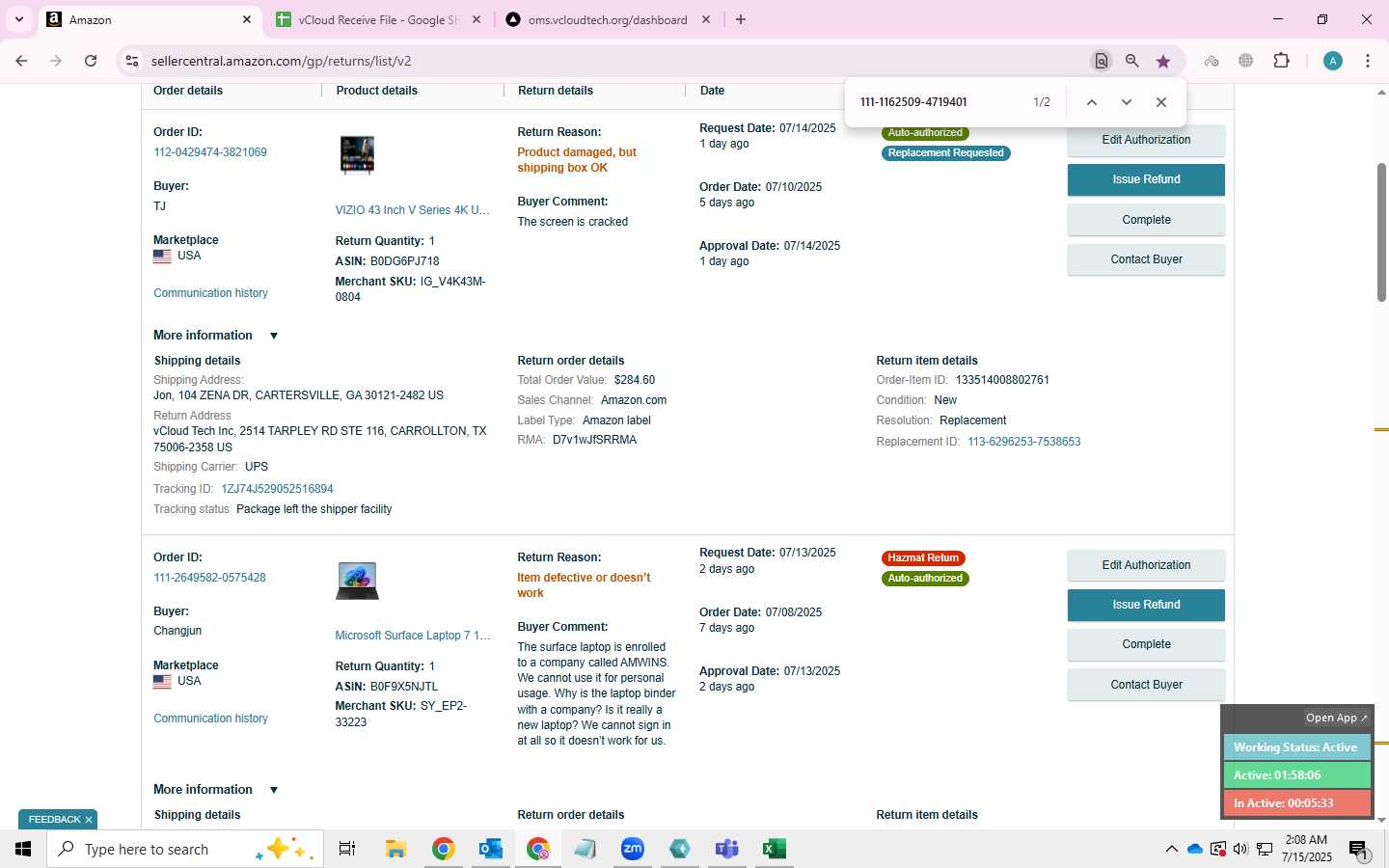Open site information icon in address bar
The height and width of the screenshot is (868, 1389).
[133, 61]
